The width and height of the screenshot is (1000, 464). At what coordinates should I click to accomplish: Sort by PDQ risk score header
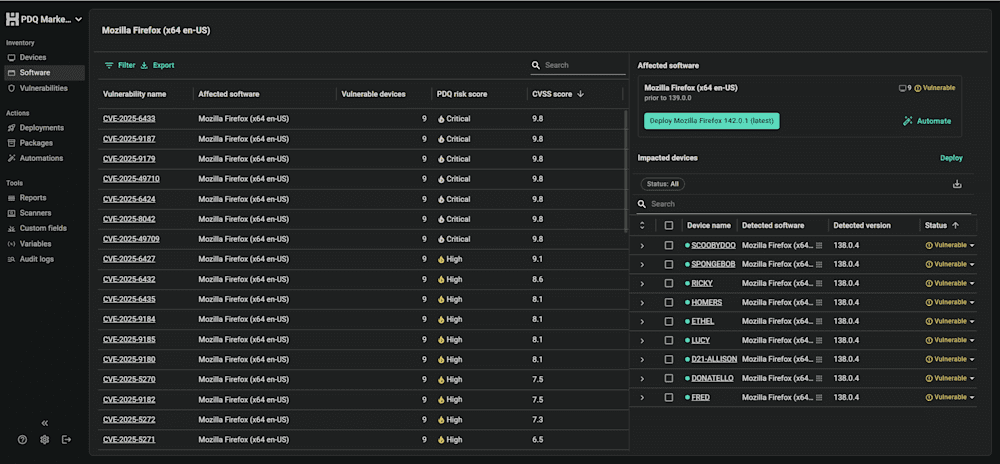(x=462, y=94)
